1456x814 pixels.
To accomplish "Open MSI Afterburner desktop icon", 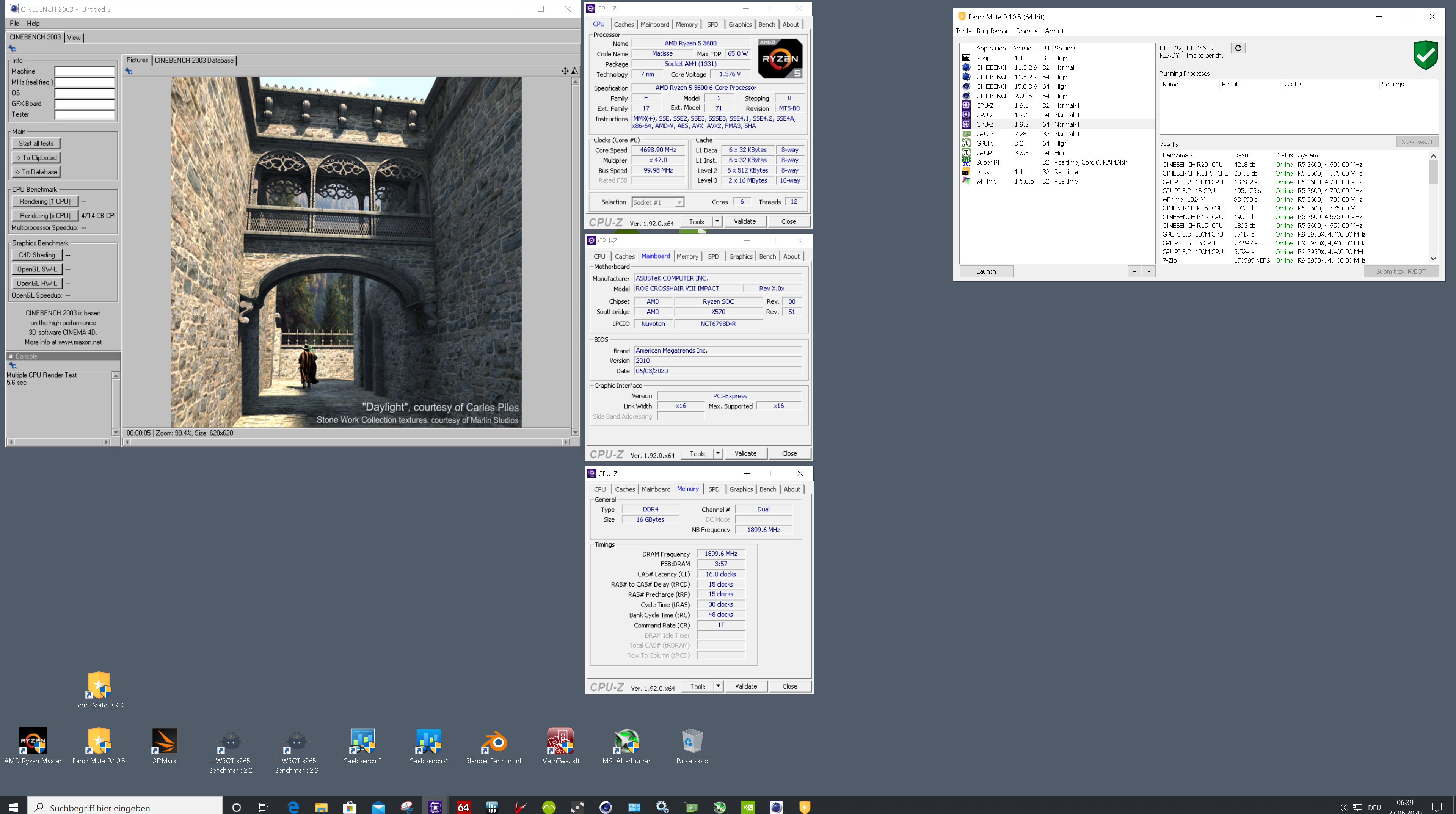I will point(626,746).
